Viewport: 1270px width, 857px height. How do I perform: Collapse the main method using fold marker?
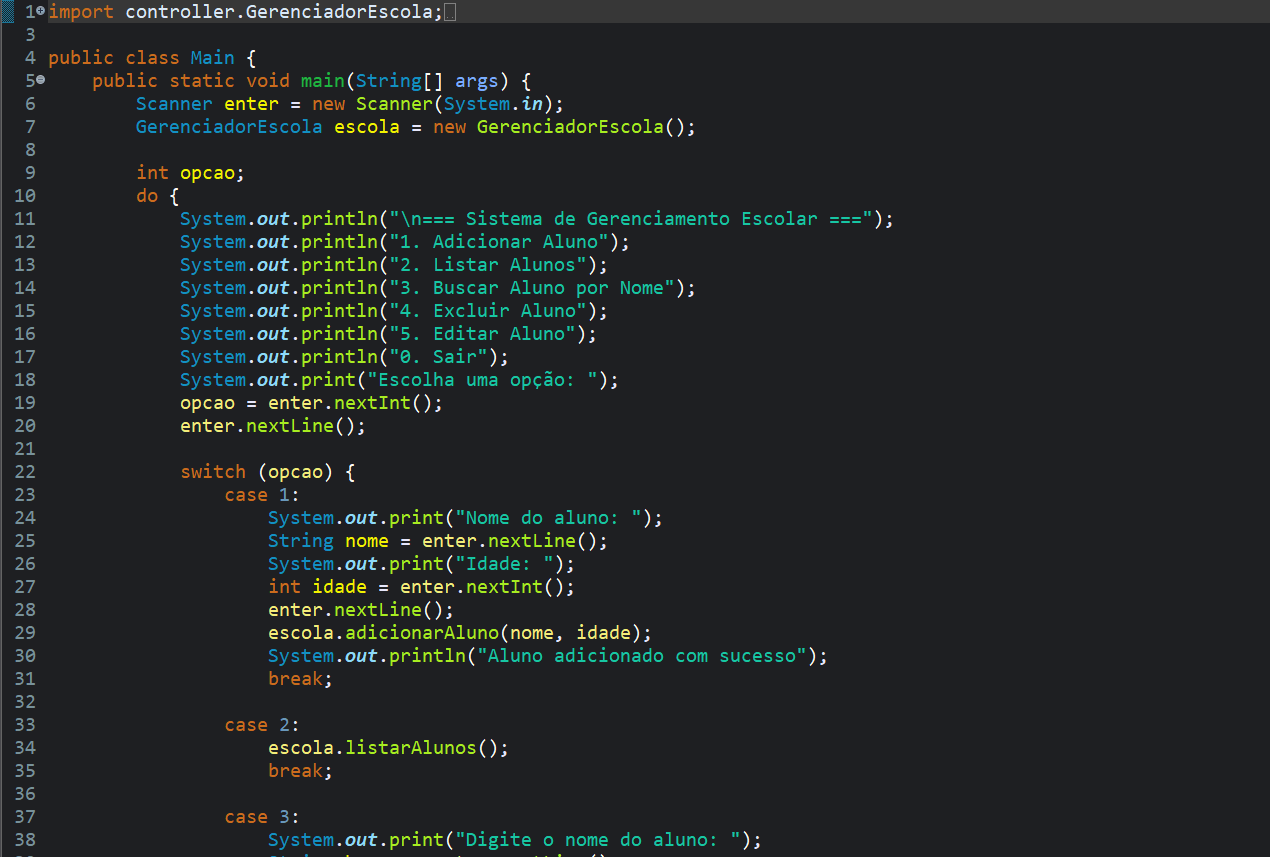tap(40, 80)
